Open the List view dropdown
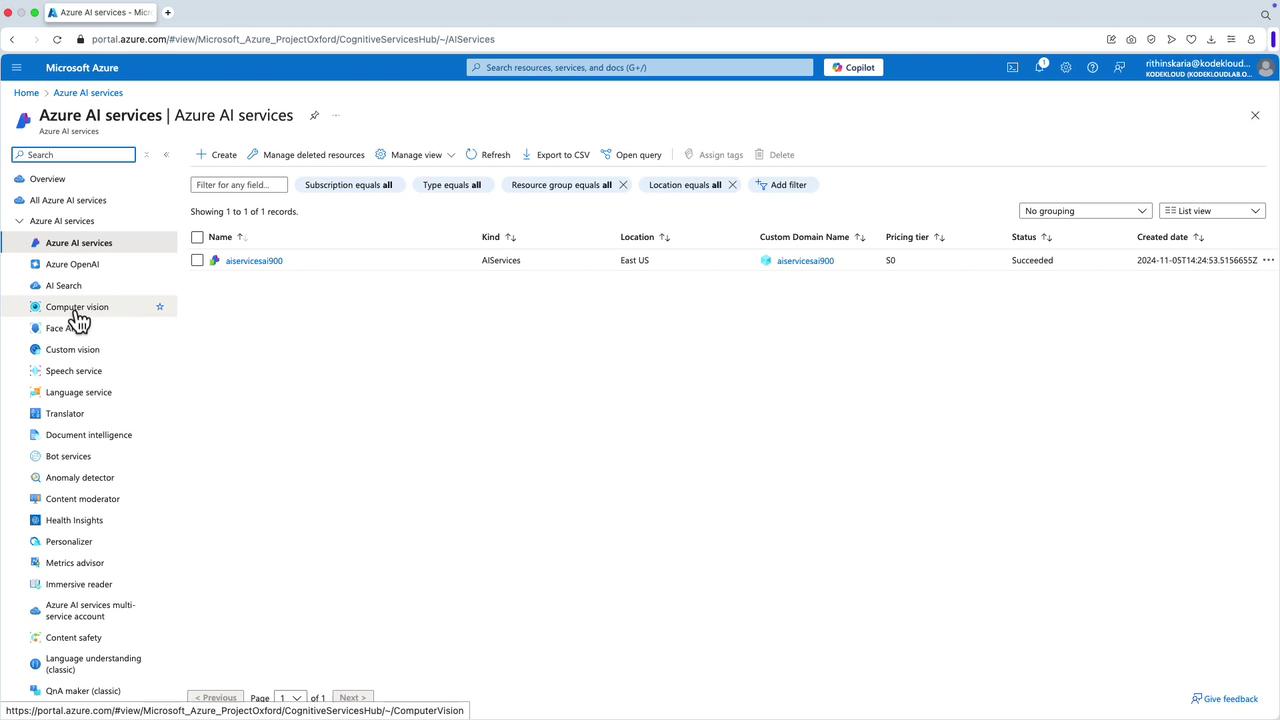 (x=1212, y=211)
